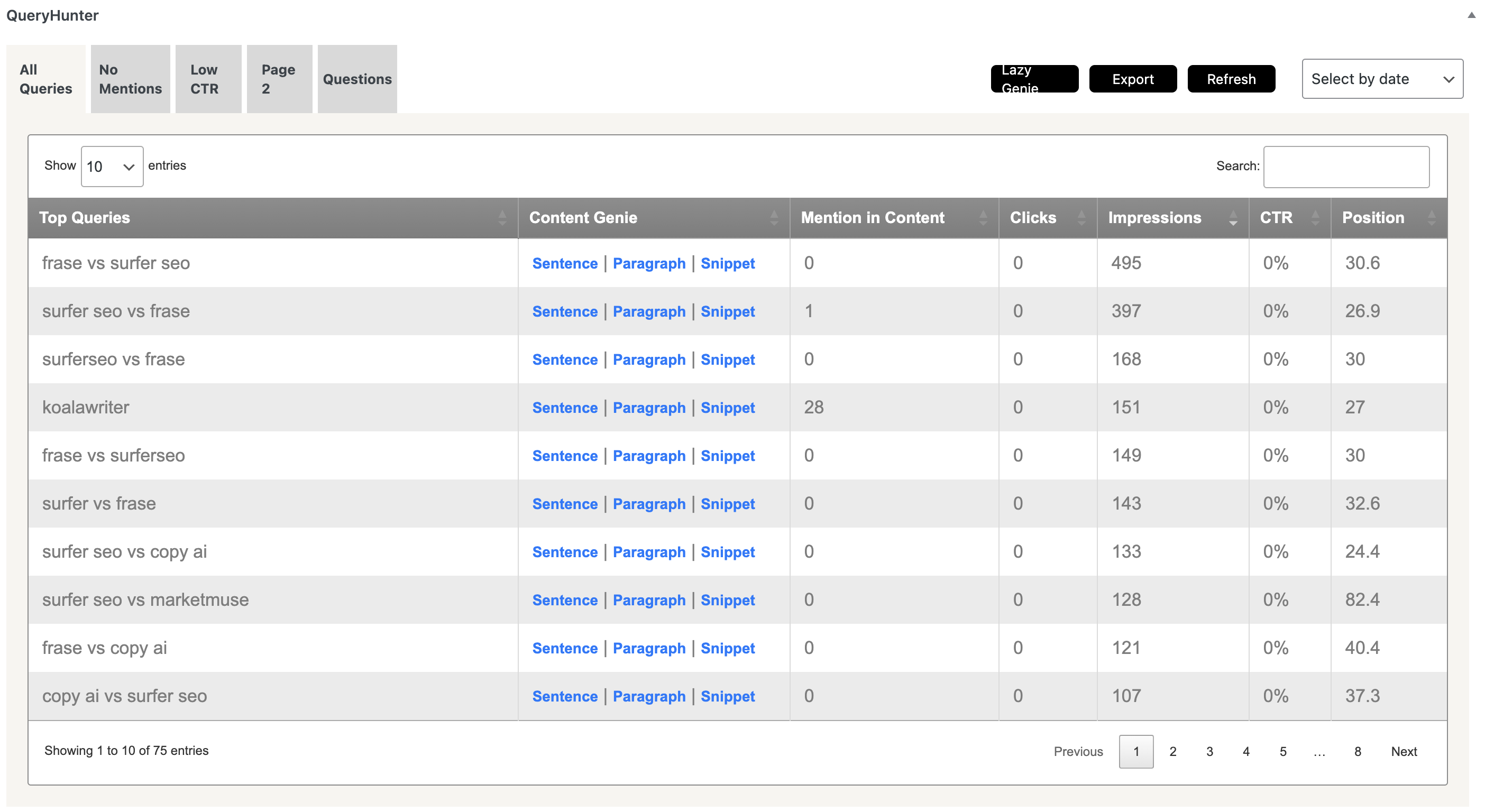1485x812 pixels.
Task: Sort by the Position column arrows
Action: (x=1432, y=218)
